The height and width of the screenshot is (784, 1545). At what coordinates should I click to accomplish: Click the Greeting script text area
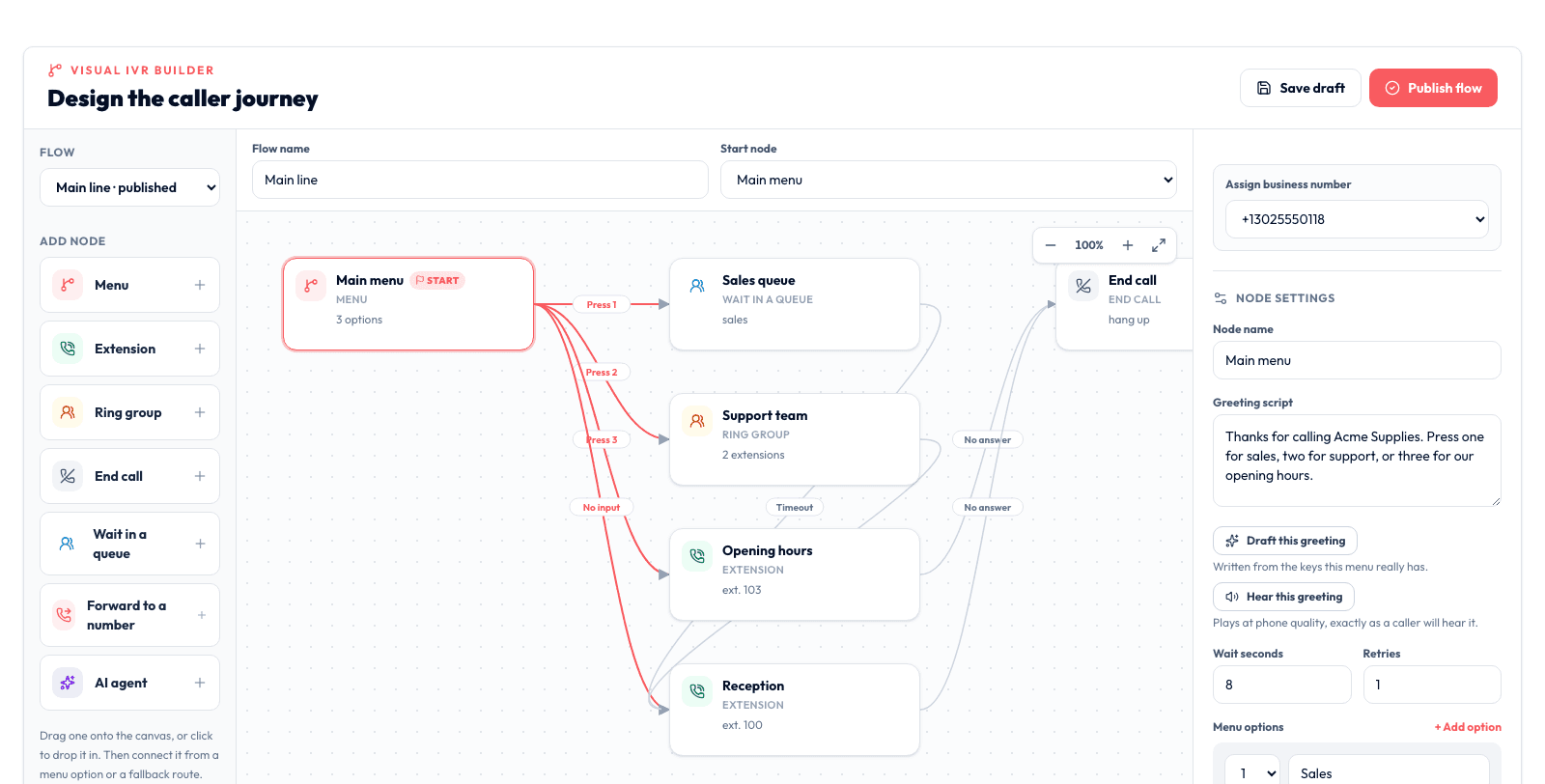coord(1357,461)
